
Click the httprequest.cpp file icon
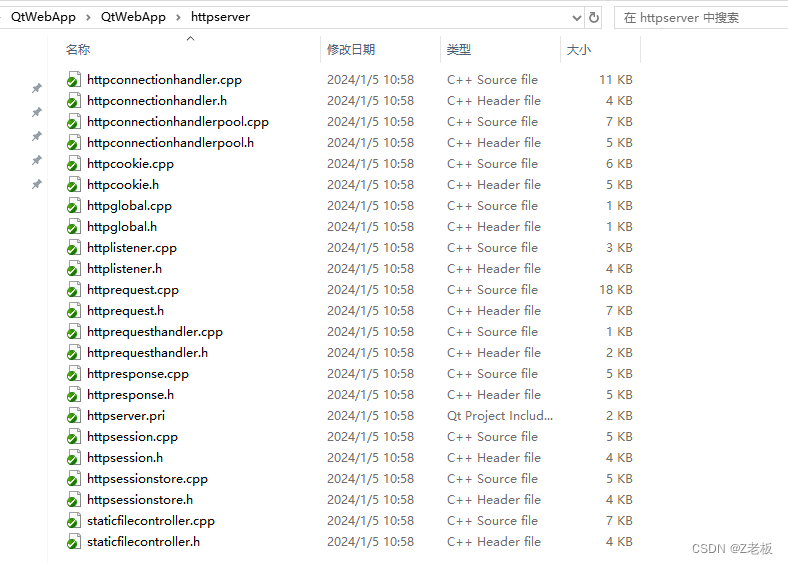click(x=74, y=290)
